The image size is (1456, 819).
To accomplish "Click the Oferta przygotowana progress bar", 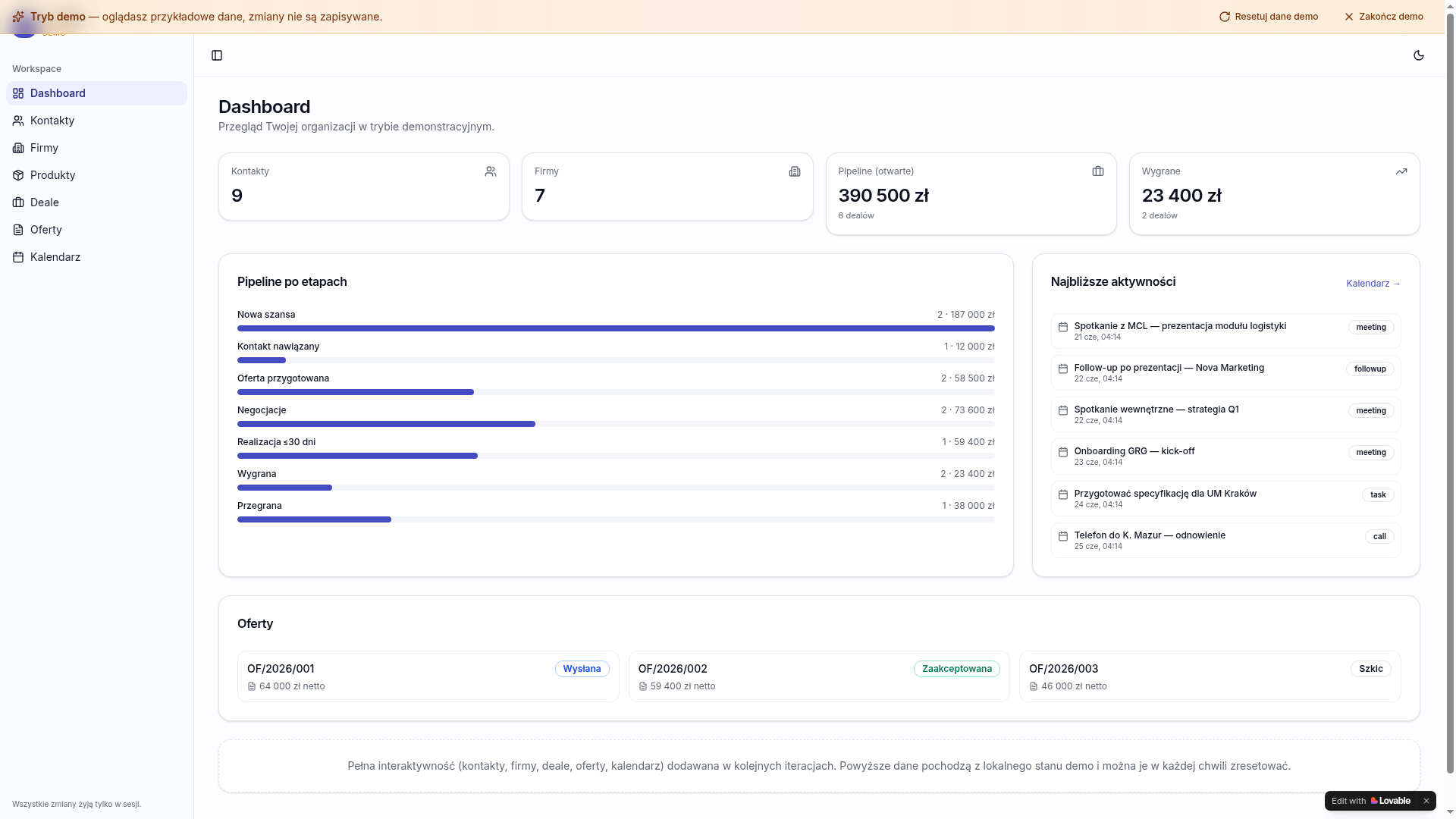I will (616, 392).
